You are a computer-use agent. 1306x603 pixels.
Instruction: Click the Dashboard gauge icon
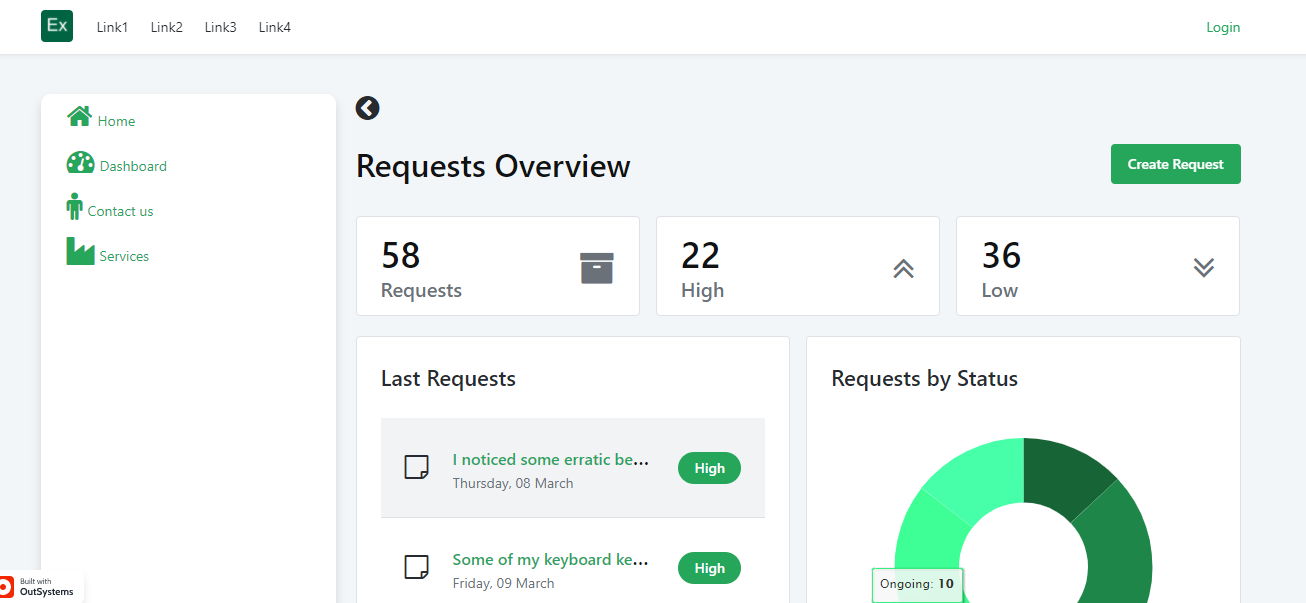[x=80, y=163]
